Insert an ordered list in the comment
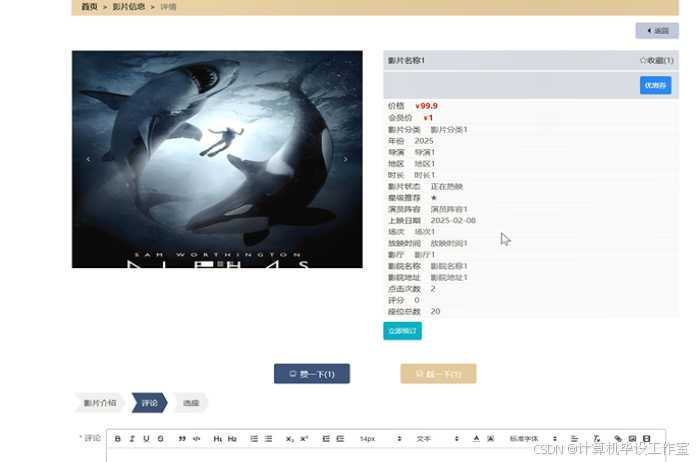 [x=254, y=439]
